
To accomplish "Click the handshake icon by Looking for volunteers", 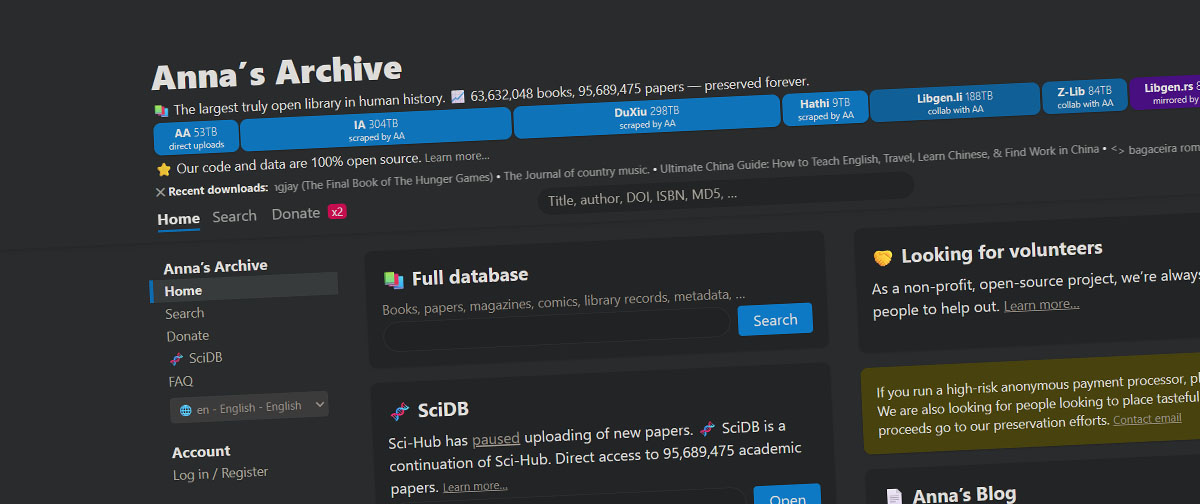I will click(883, 258).
